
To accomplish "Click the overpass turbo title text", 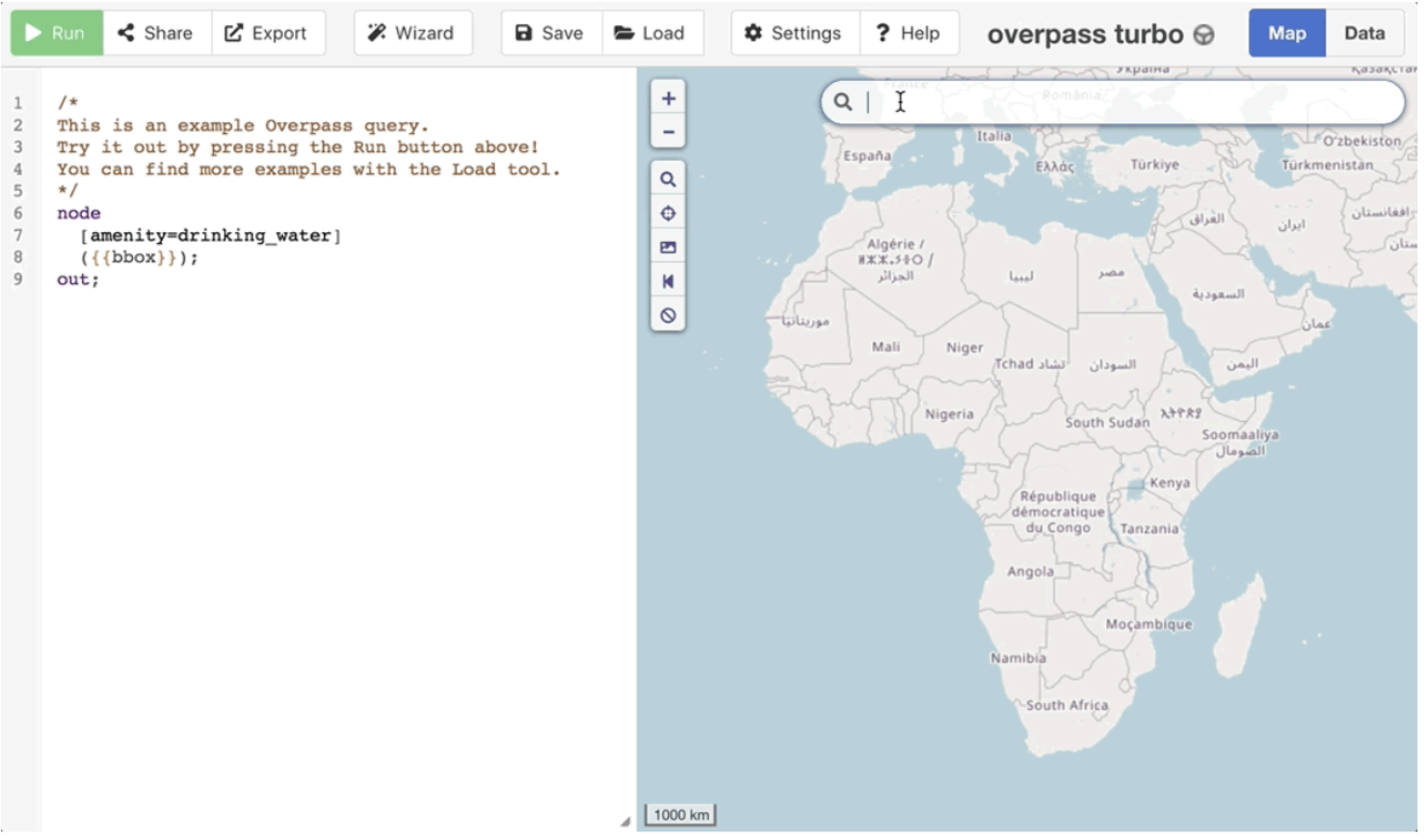I will click(x=1085, y=34).
